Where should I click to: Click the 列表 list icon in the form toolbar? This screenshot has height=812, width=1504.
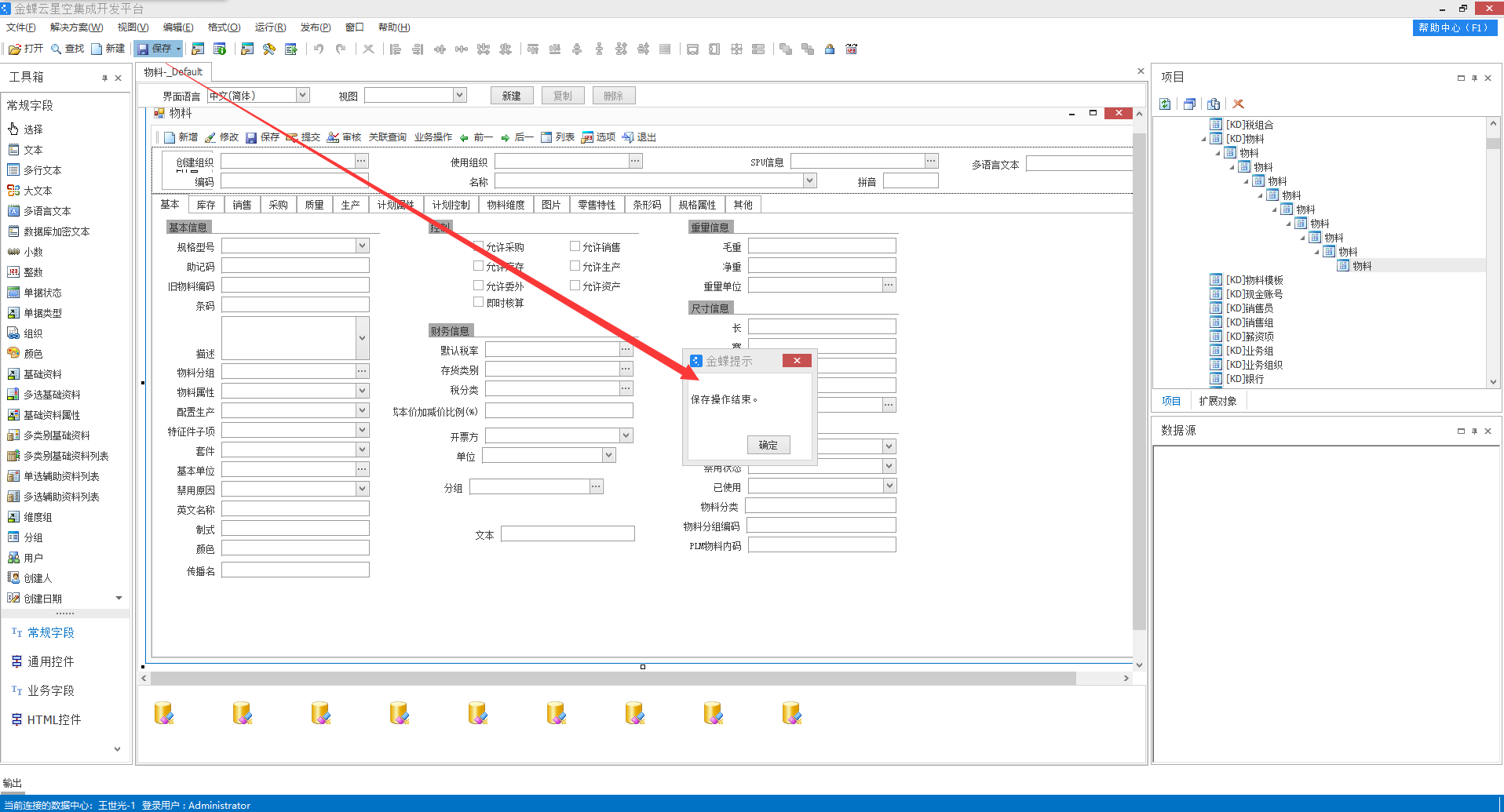[x=546, y=137]
